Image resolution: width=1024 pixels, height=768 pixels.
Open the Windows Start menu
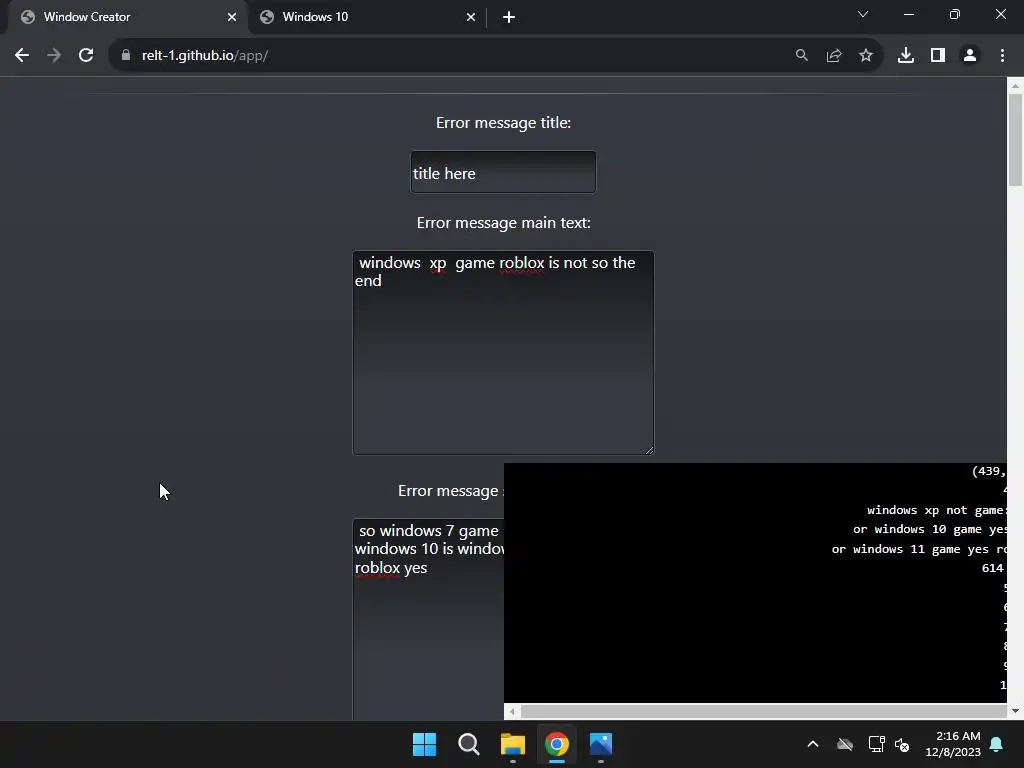[x=424, y=744]
